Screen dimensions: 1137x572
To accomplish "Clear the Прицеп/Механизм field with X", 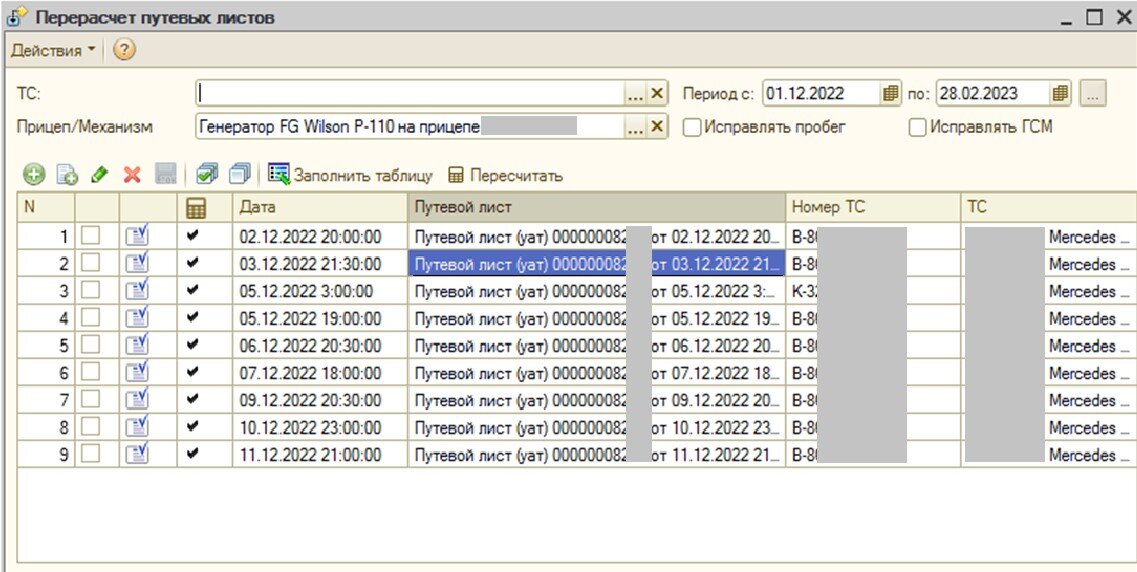I will [x=657, y=127].
